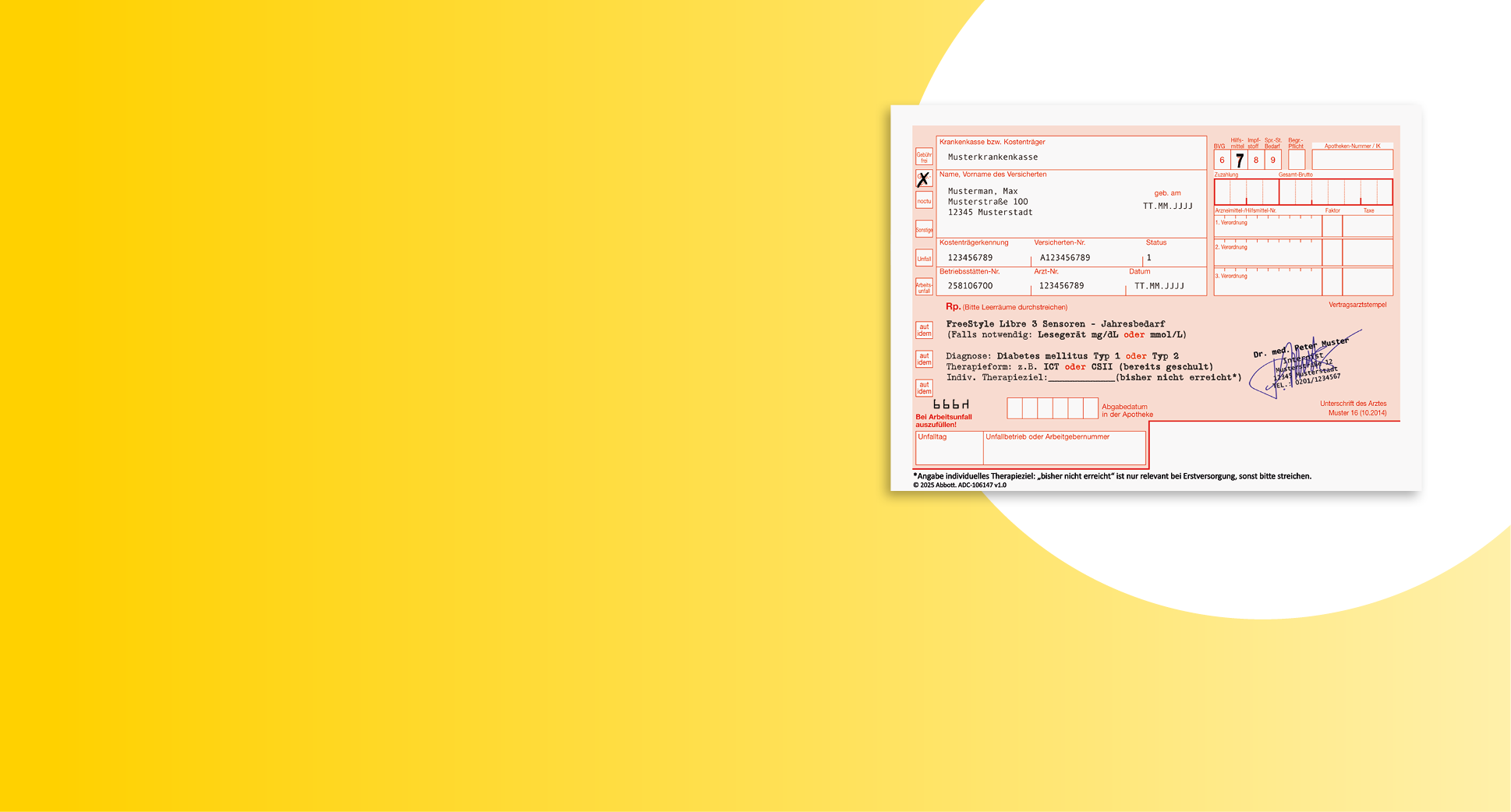Click Arzt-Nr. value '123456789'
This screenshot has width=1511, height=812.
1061,286
